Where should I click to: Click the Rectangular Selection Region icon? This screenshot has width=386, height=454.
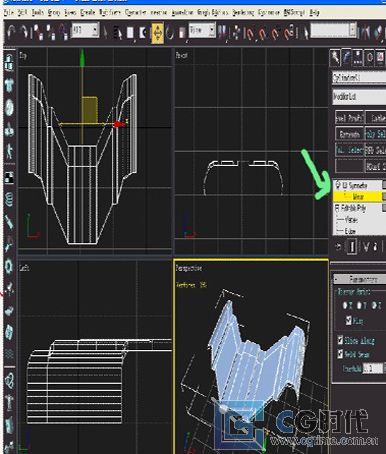(130, 33)
